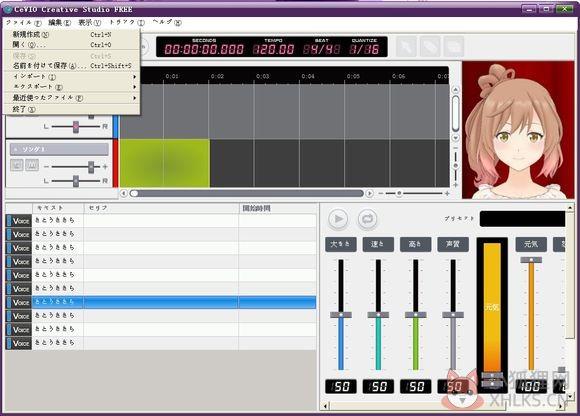Click the 元気 emotion button

[x=531, y=244]
